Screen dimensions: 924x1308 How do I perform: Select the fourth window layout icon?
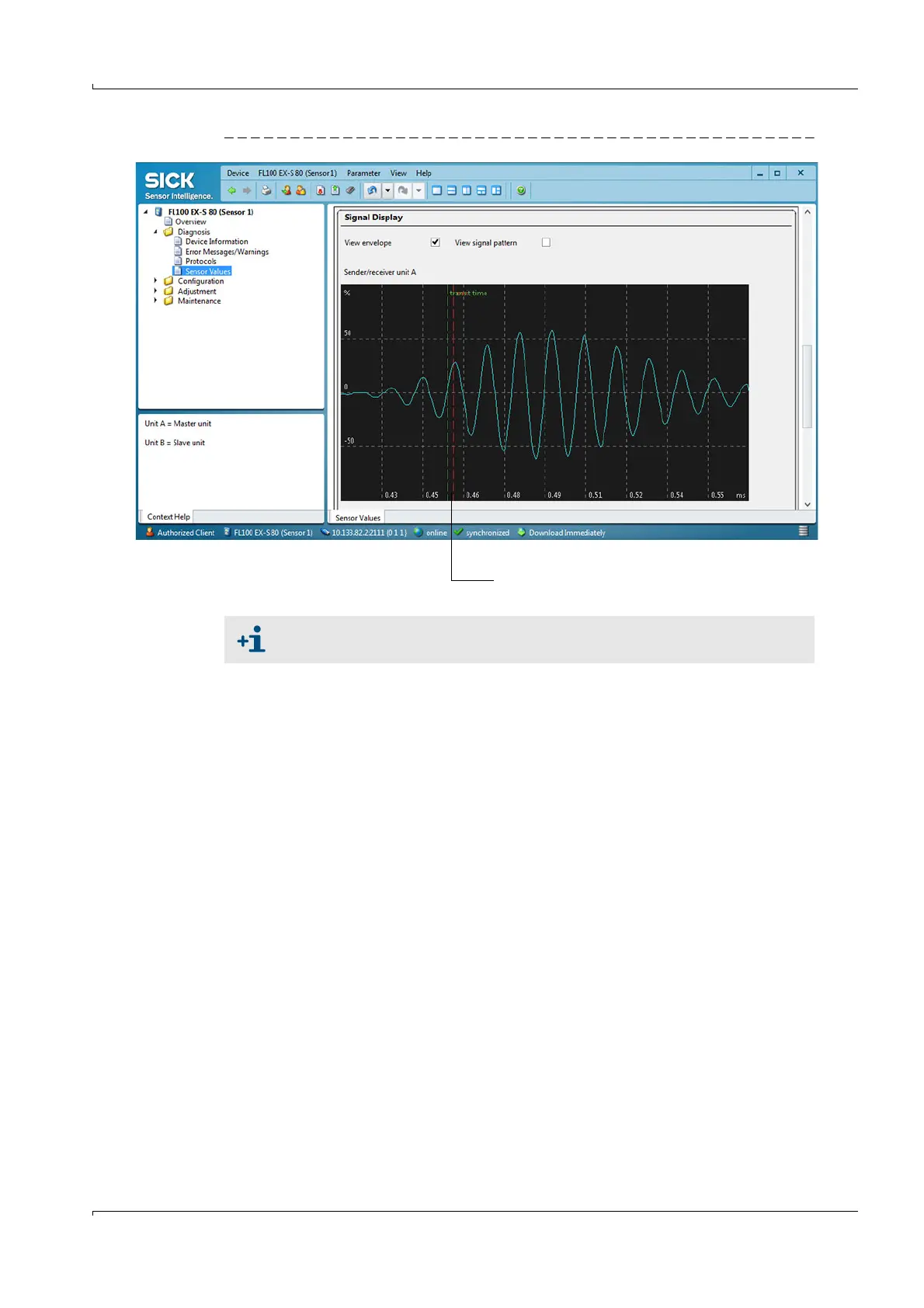coord(481,190)
